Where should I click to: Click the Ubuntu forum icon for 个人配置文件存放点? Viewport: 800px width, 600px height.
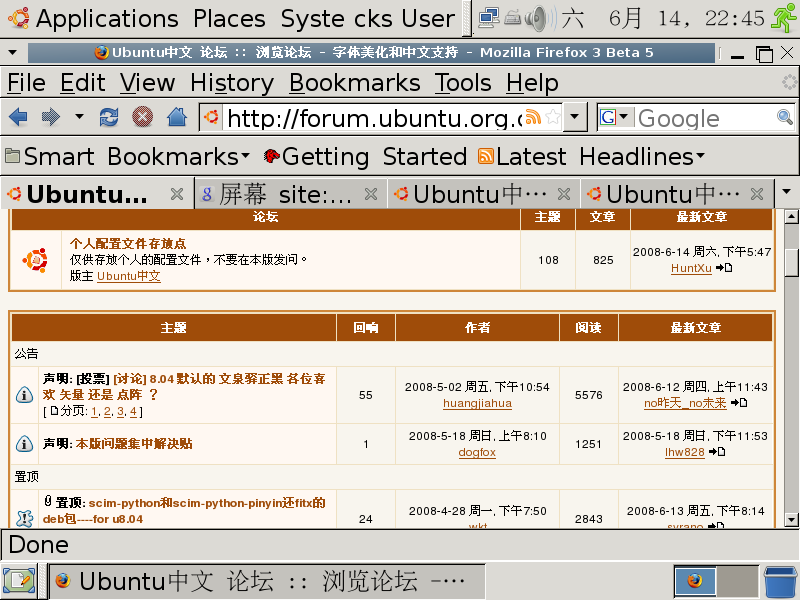tap(35, 260)
